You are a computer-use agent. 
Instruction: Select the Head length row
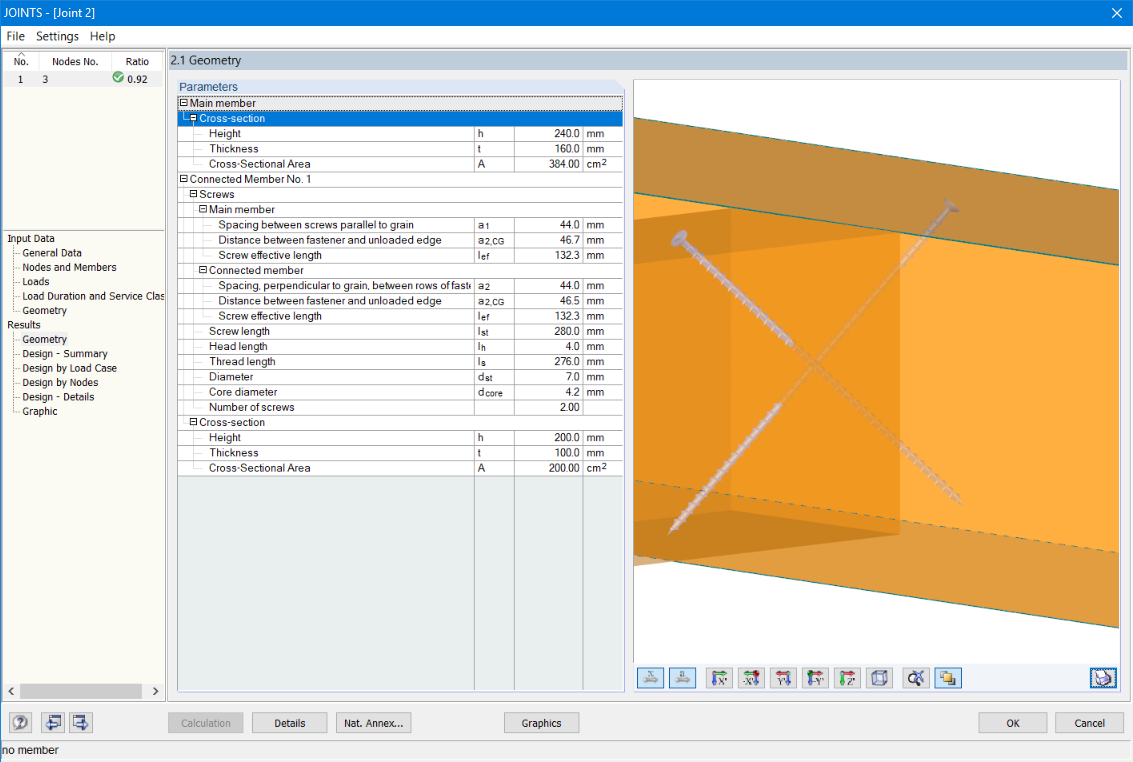(x=400, y=346)
